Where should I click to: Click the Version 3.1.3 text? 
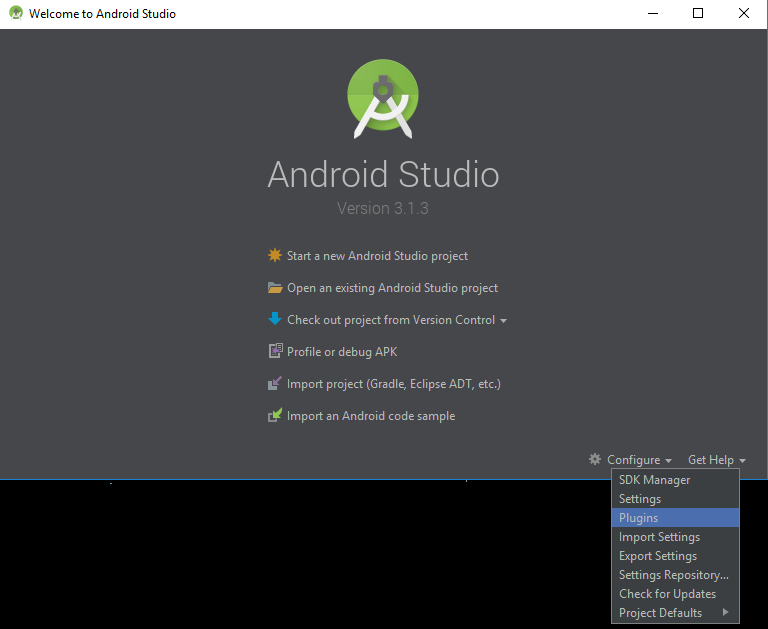click(383, 208)
